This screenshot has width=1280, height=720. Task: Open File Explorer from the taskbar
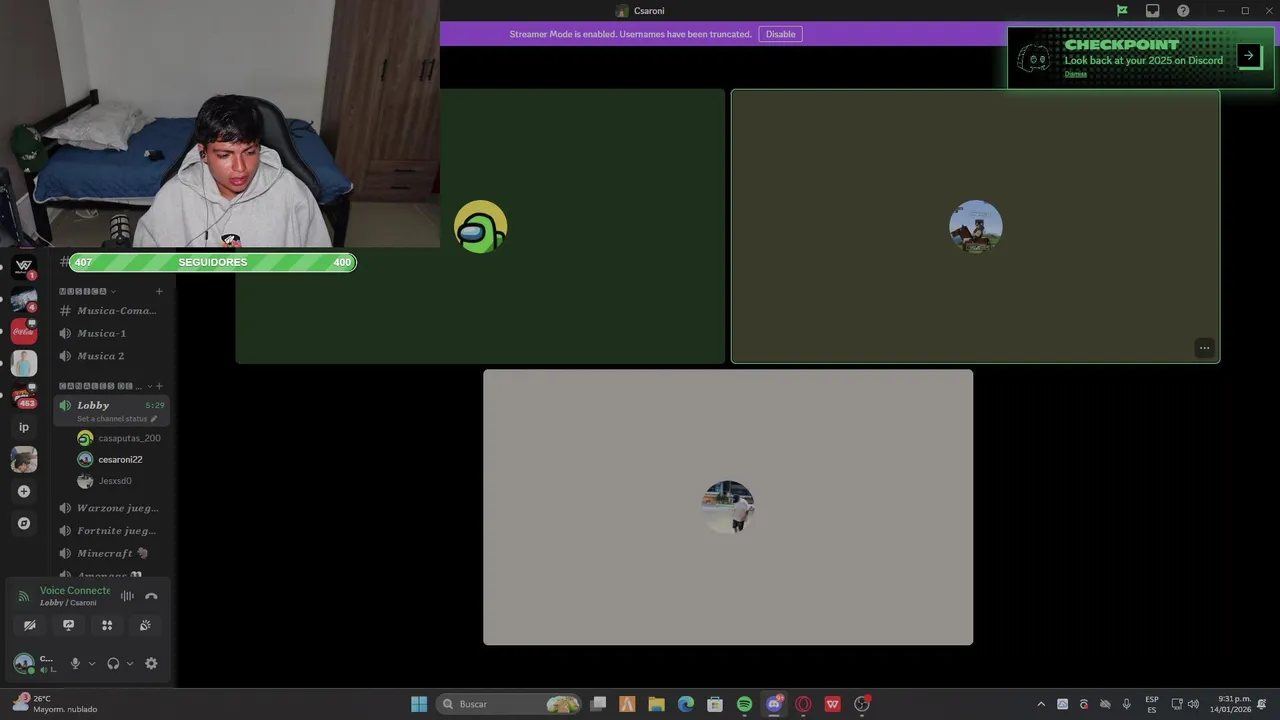coord(656,704)
